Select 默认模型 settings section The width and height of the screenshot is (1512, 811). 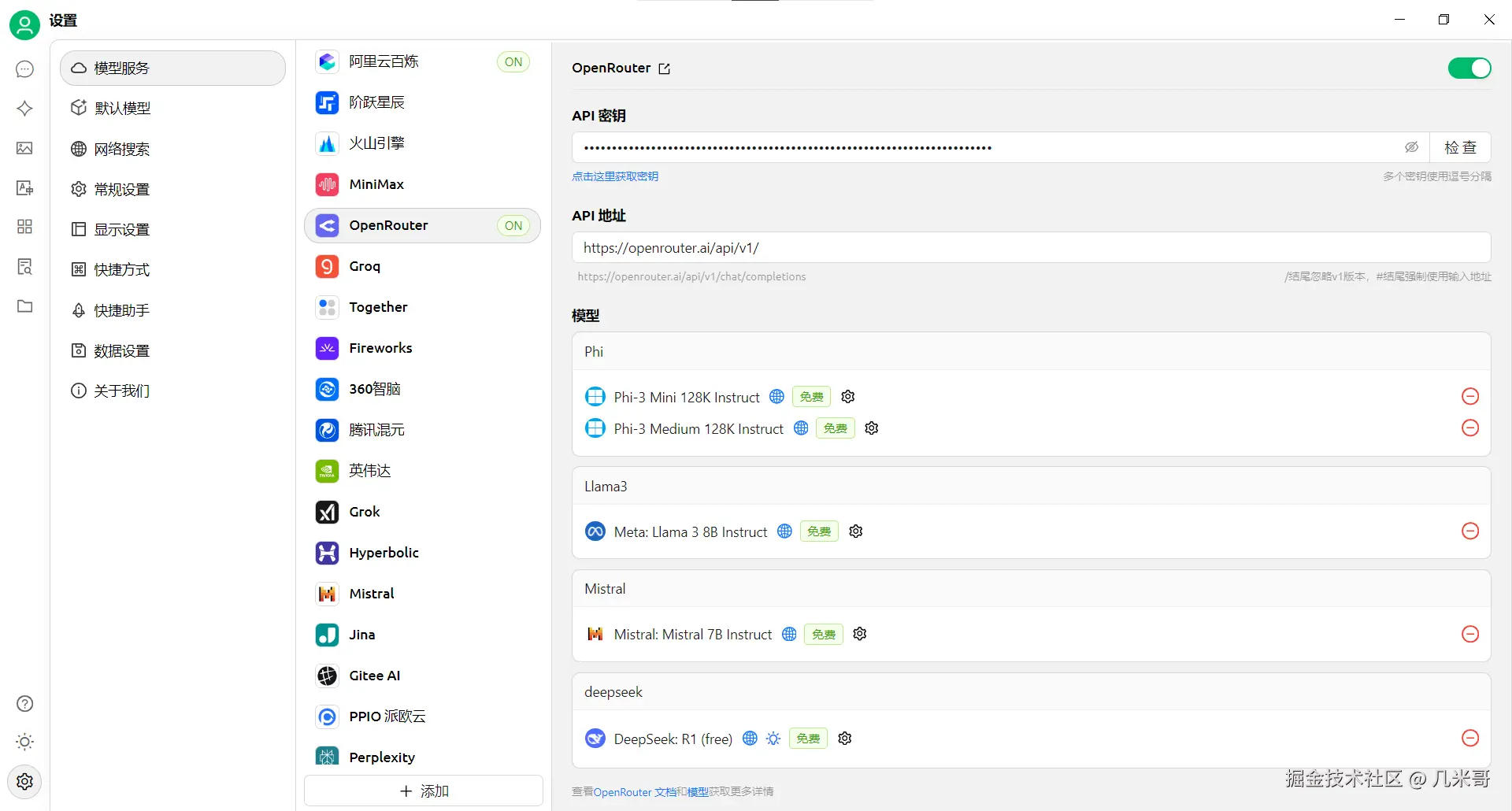pos(172,108)
